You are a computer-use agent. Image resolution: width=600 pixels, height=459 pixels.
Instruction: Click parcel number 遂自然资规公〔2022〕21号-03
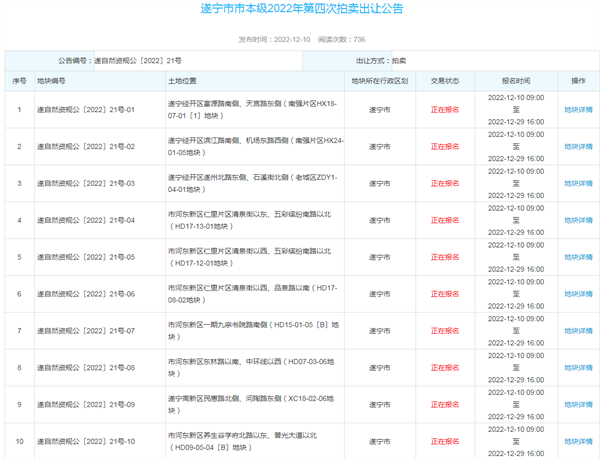click(86, 184)
